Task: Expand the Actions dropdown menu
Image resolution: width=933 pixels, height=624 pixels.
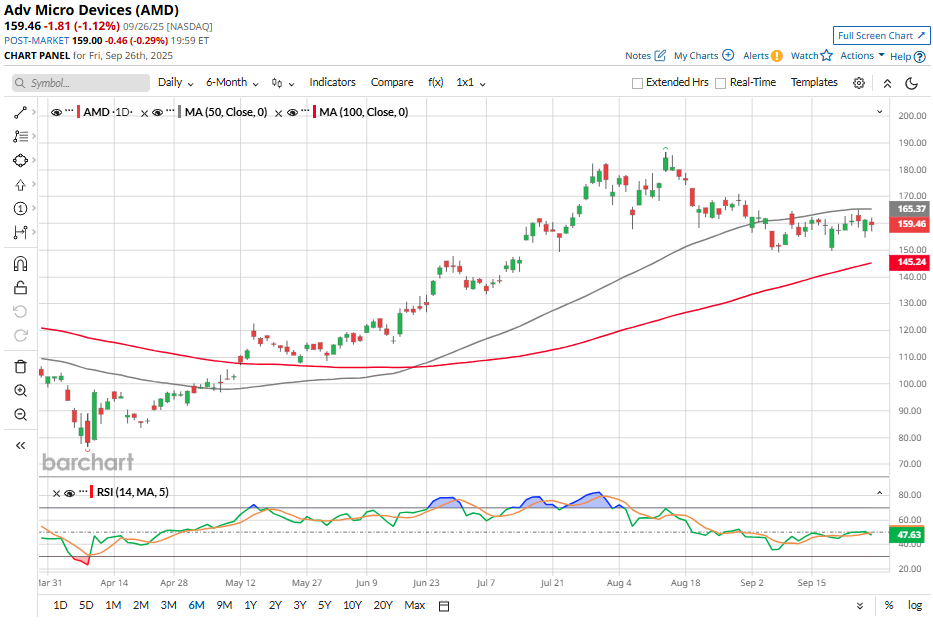Action: pos(861,56)
